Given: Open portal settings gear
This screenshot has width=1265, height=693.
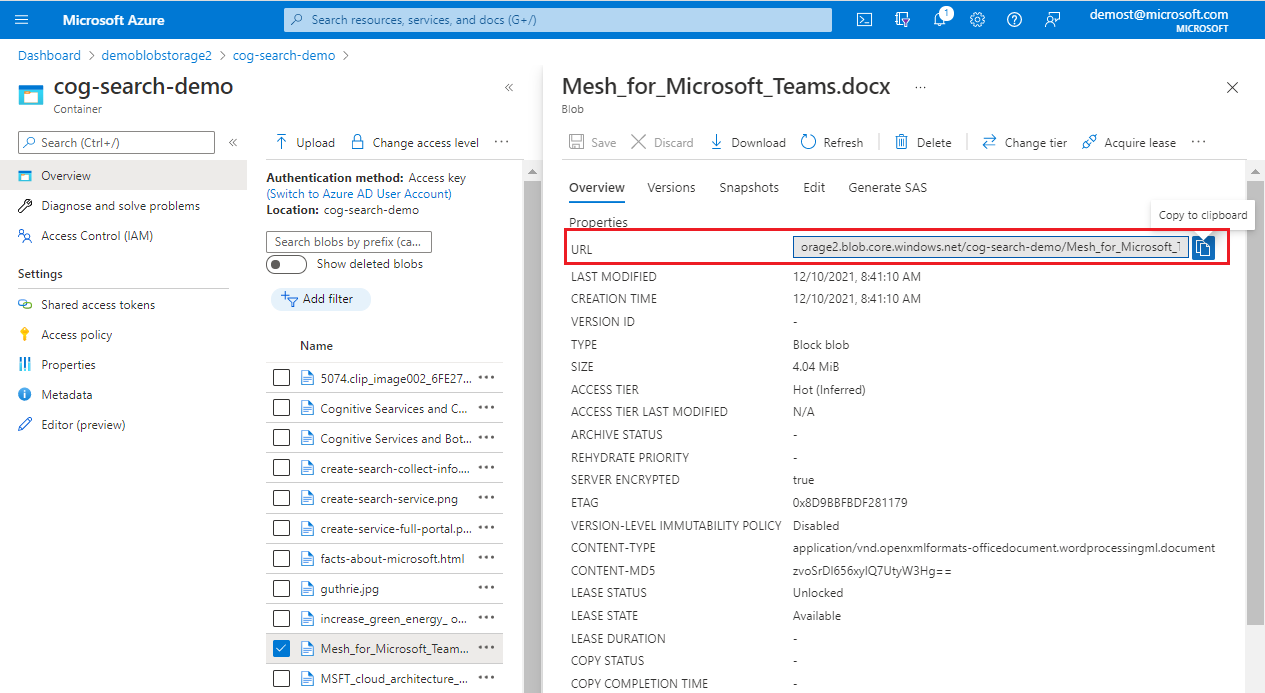Looking at the screenshot, I should [x=977, y=20].
